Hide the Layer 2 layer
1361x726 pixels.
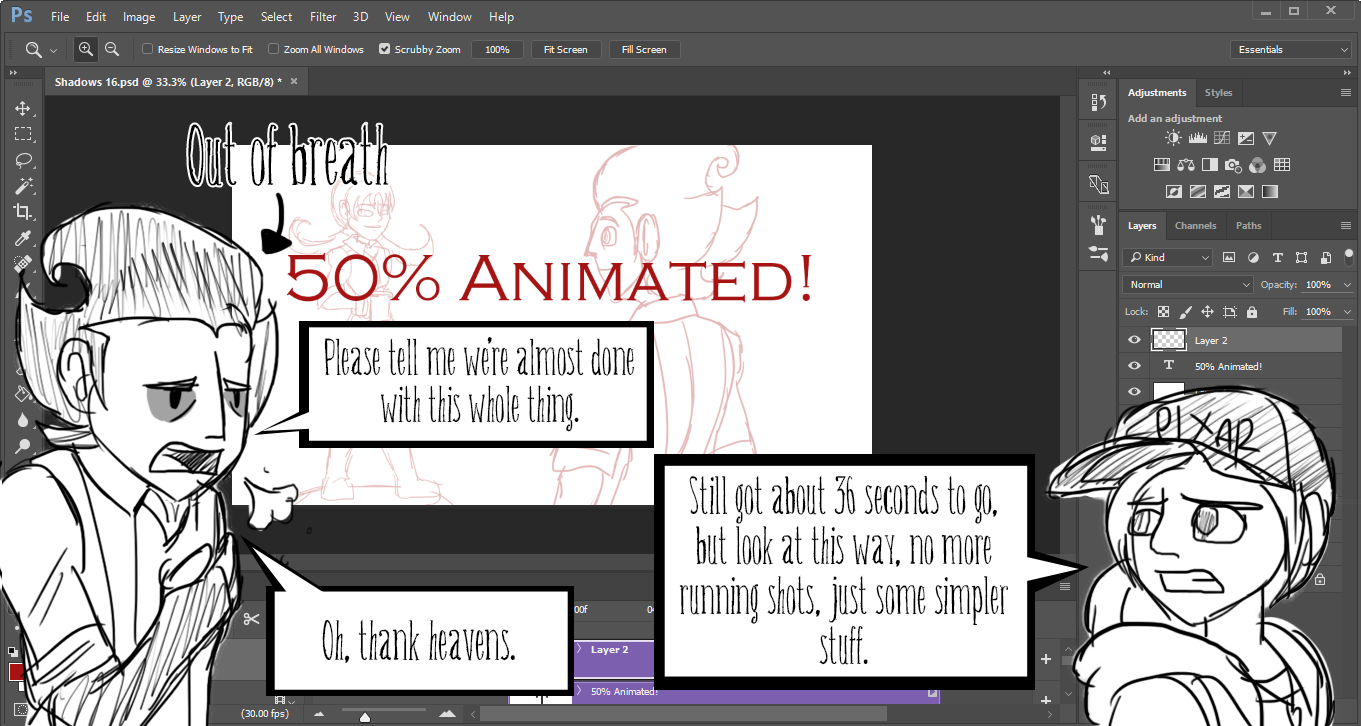coord(1134,340)
